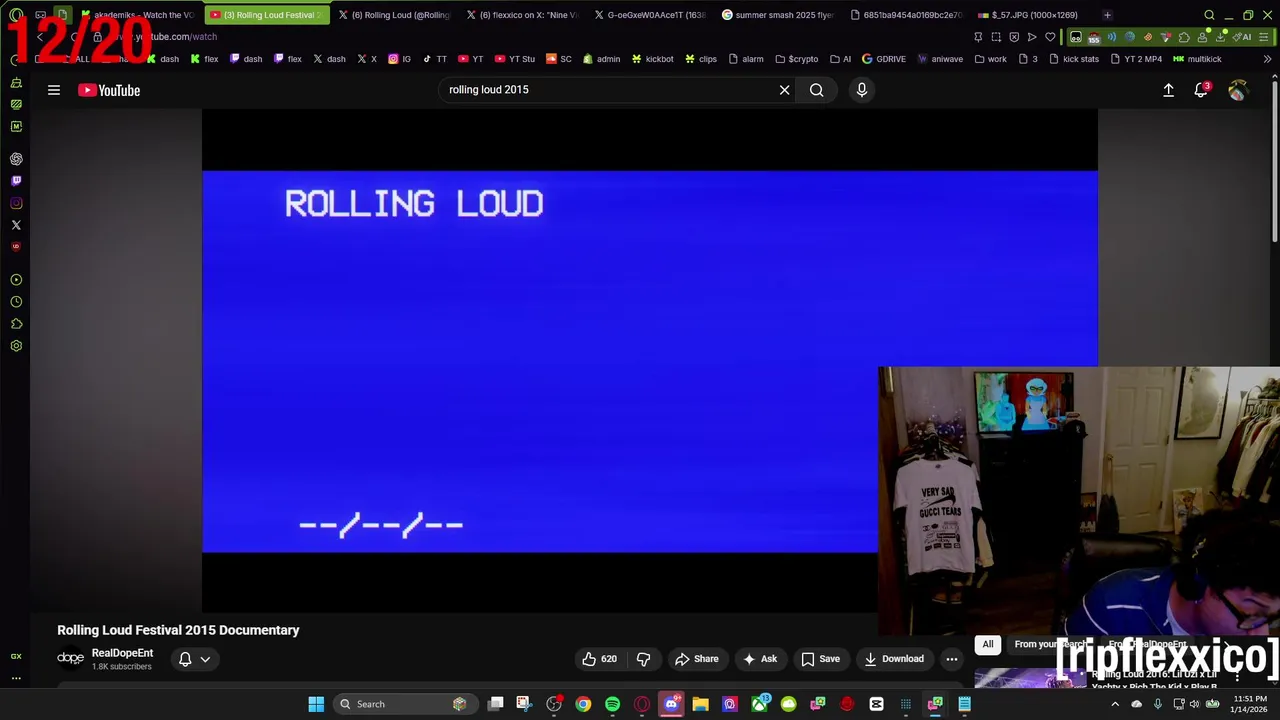This screenshot has width=1280, height=720.
Task: Open X in the Opera sidebar
Action: [16, 225]
